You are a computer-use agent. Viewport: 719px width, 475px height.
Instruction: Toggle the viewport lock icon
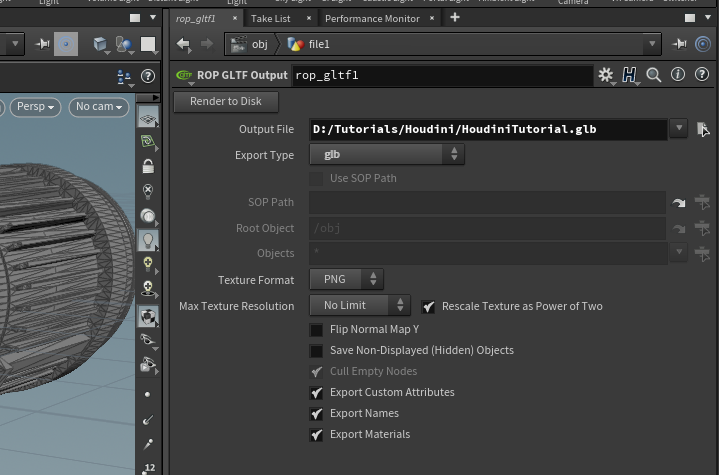148,166
